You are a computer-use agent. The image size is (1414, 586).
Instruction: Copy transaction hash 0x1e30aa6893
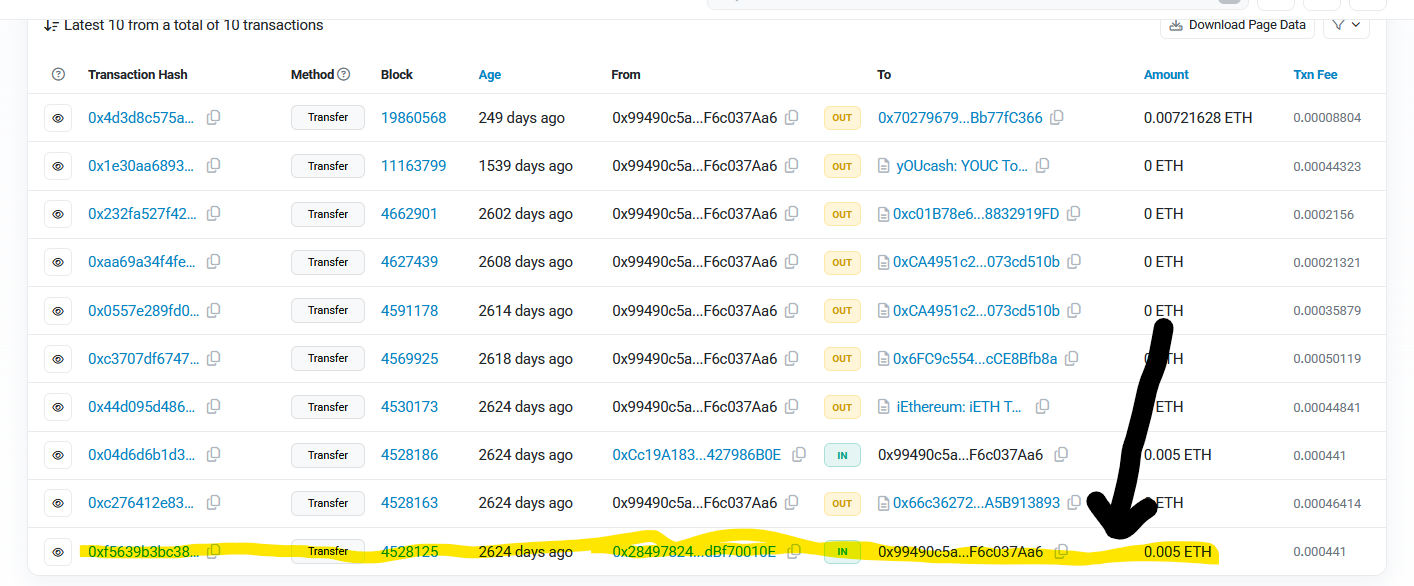click(x=213, y=166)
